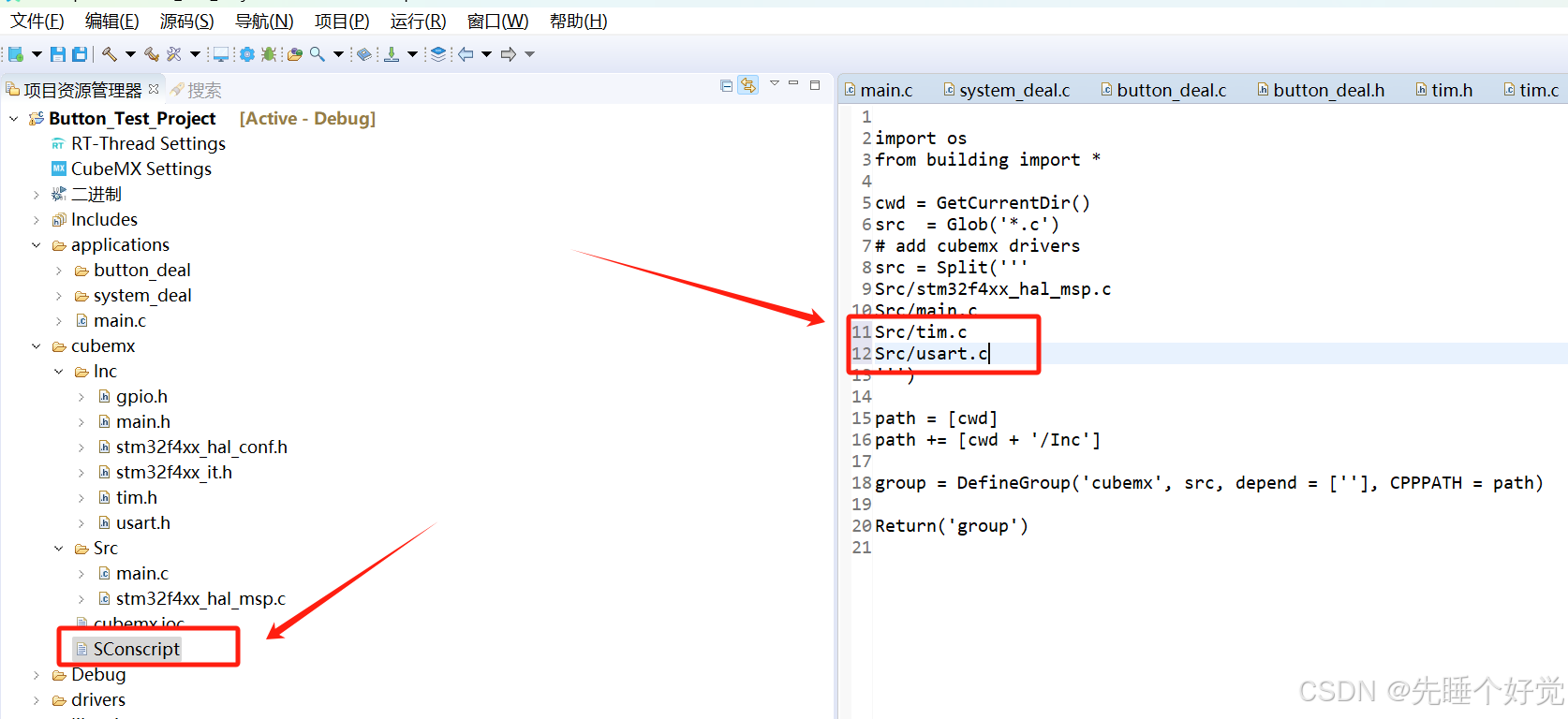Switch to main.c editor tab
This screenshot has width=1568, height=719.
coord(879,90)
